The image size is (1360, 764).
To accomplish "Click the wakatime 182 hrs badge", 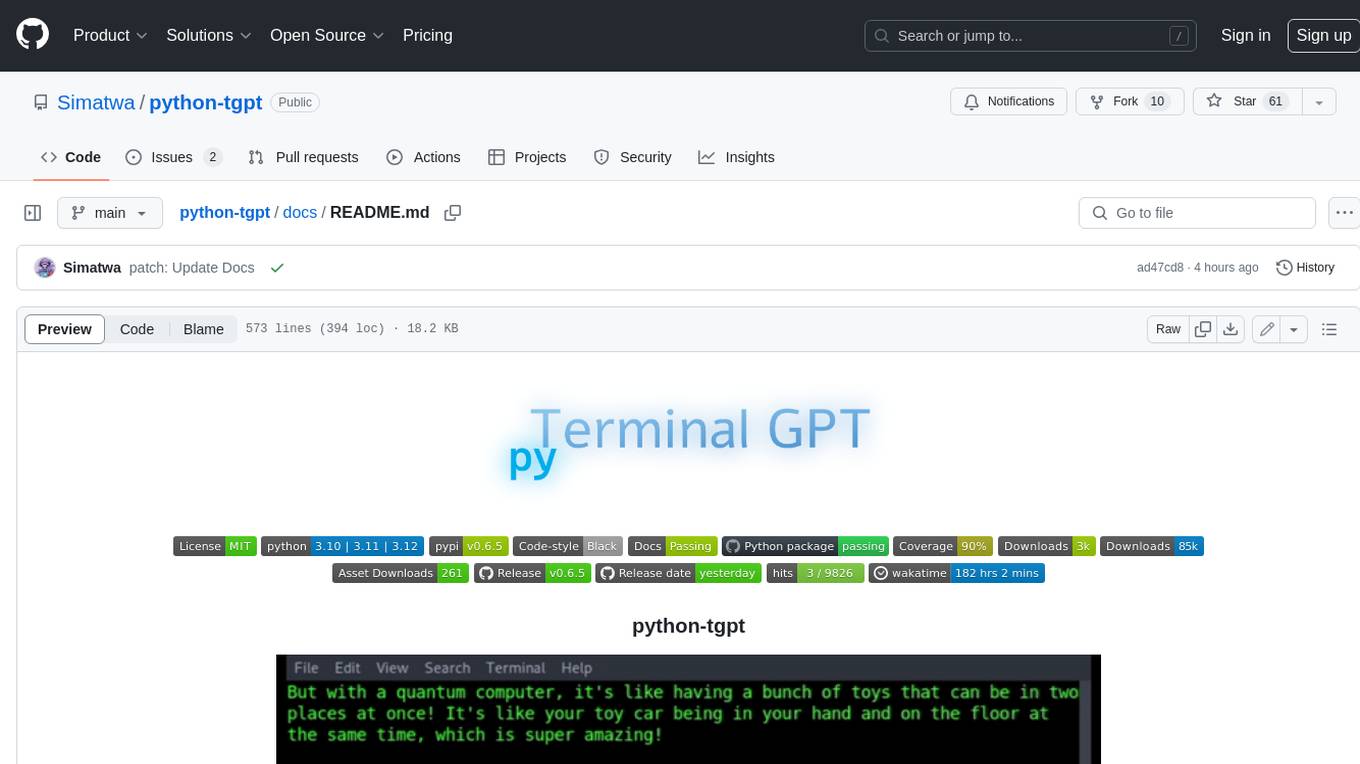I will tap(957, 573).
